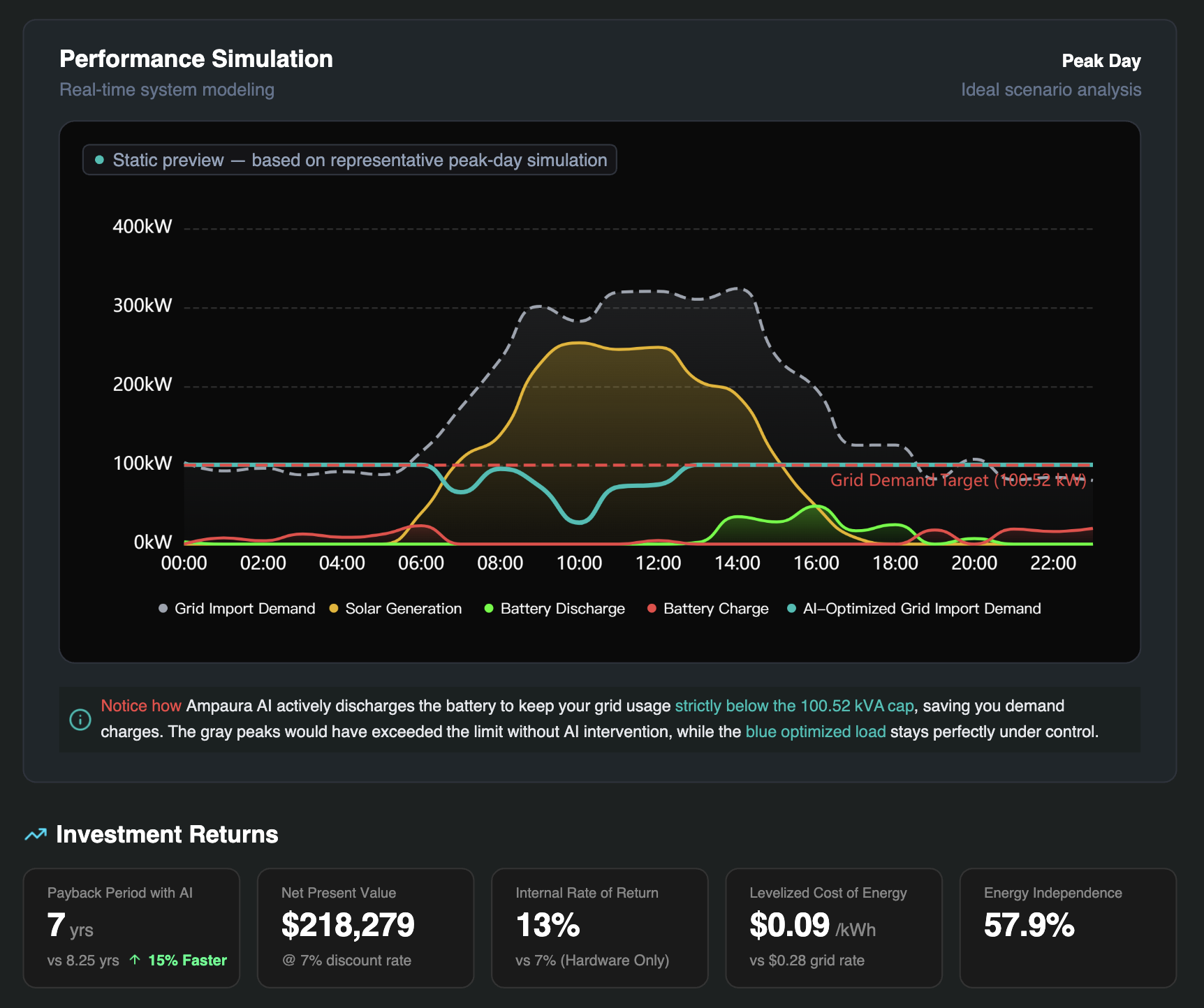Click the info circle icon beside the notice
The image size is (1204, 1008).
click(80, 720)
